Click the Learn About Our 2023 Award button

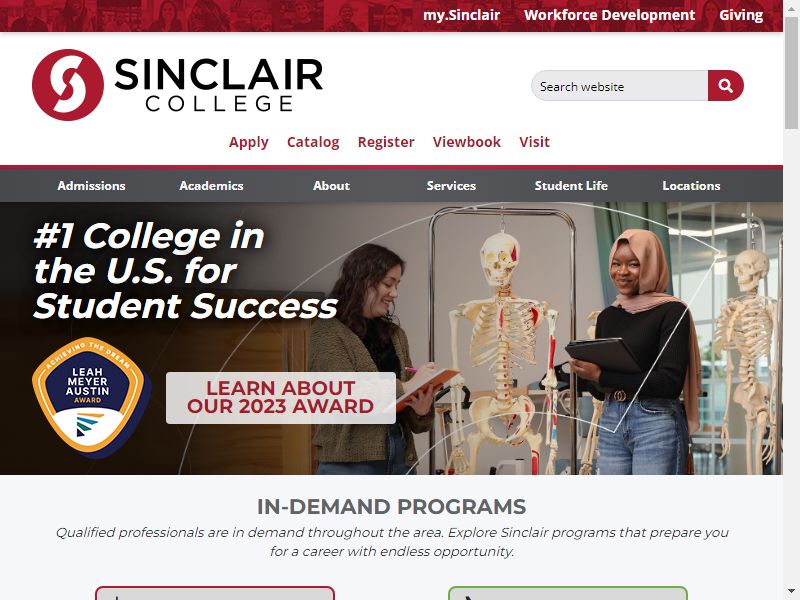[x=281, y=397]
